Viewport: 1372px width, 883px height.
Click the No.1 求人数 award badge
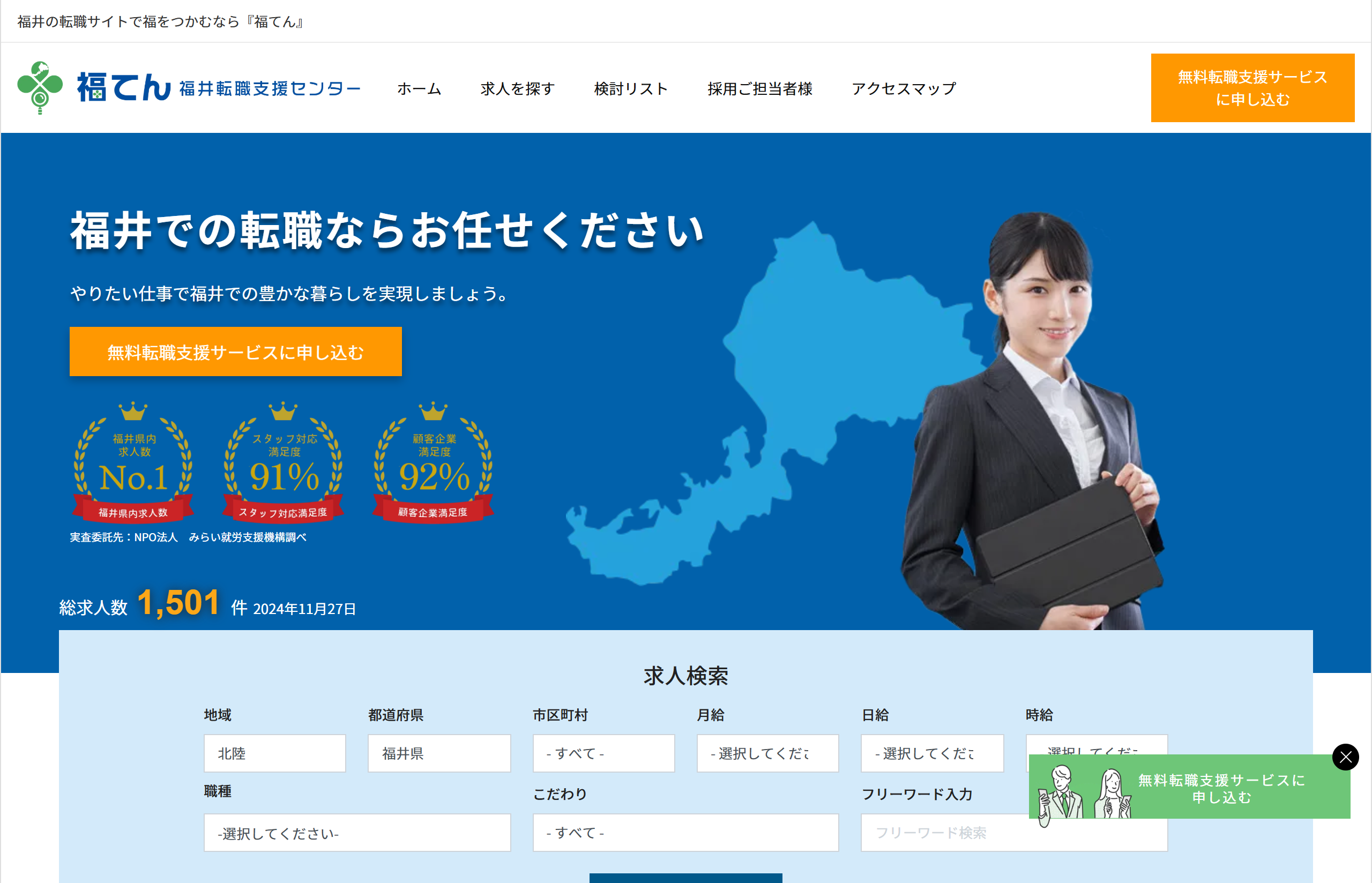[132, 465]
